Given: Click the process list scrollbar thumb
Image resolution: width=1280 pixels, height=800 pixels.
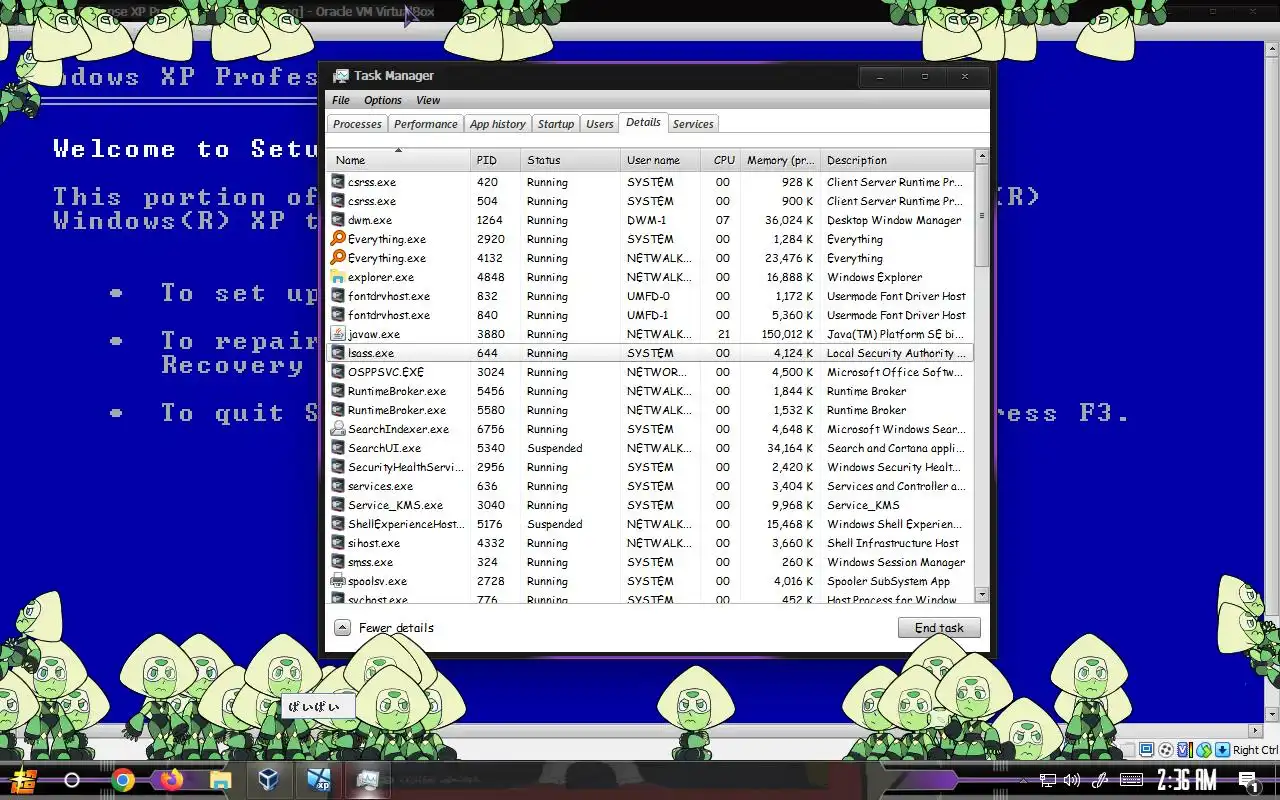Looking at the screenshot, I should pos(982,215).
